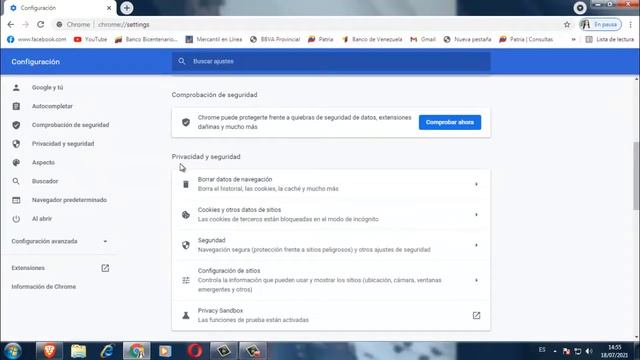Open the Patria bookmark
640x360 pixels.
point(320,39)
